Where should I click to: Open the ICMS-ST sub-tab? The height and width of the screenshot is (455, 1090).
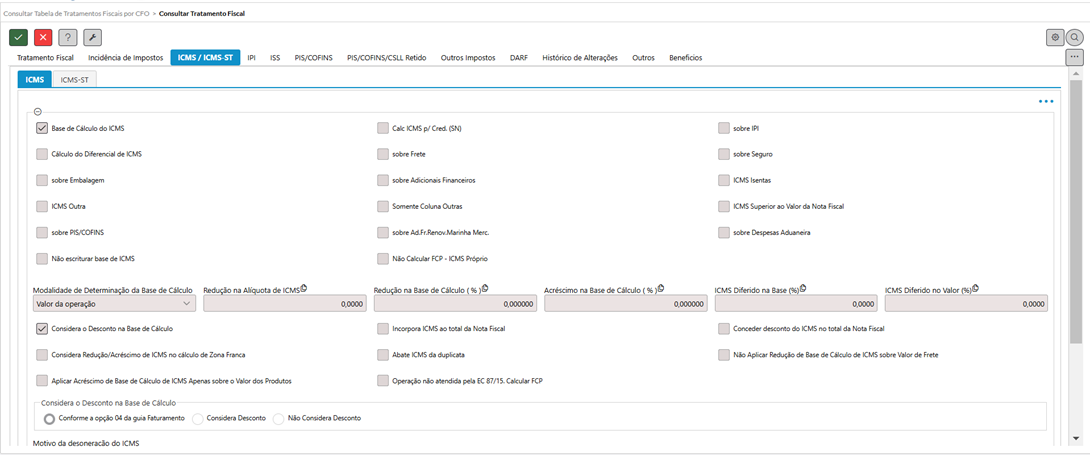pos(73,79)
